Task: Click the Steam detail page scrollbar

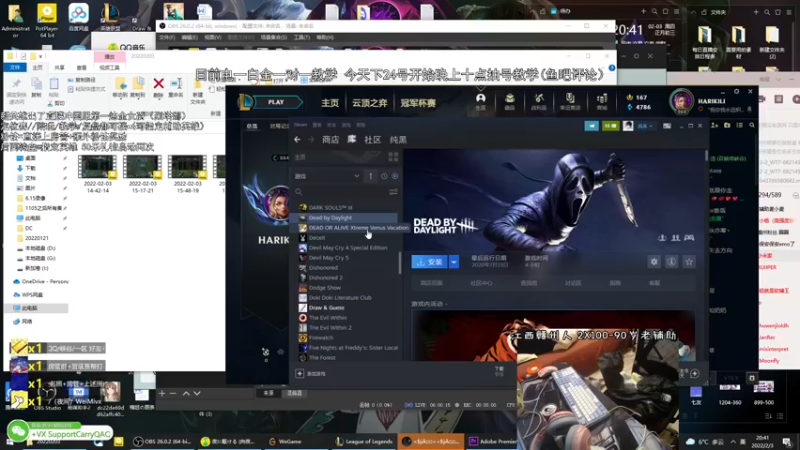Action: (x=707, y=156)
